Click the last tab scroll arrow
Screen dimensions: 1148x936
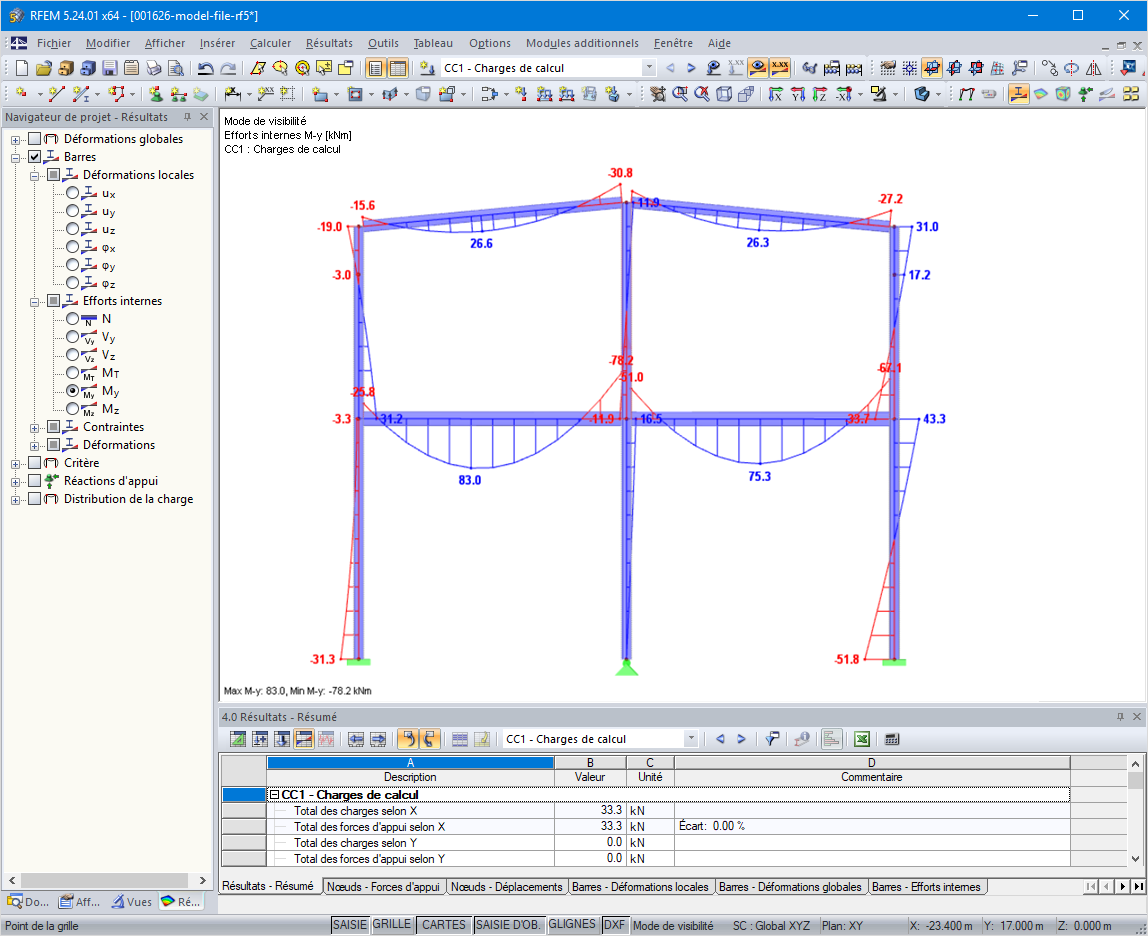tap(1138, 887)
